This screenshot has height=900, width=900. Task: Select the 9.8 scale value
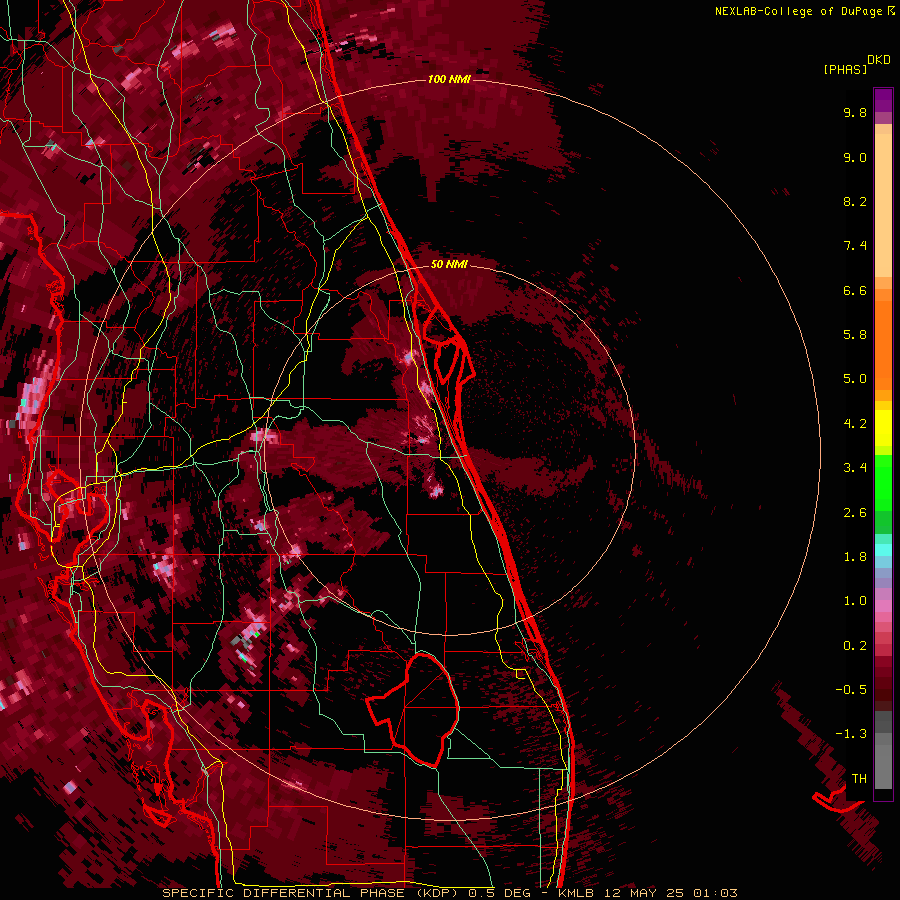pos(855,112)
